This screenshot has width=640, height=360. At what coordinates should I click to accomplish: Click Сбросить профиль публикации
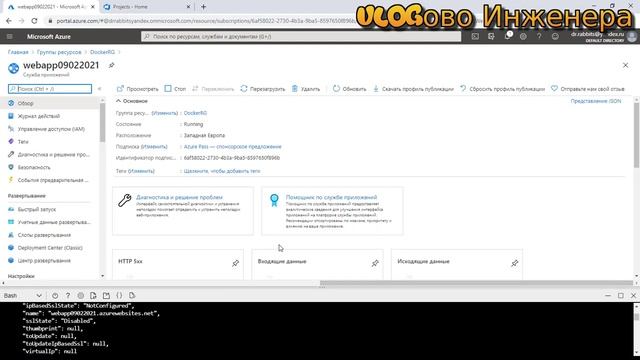click(502, 89)
